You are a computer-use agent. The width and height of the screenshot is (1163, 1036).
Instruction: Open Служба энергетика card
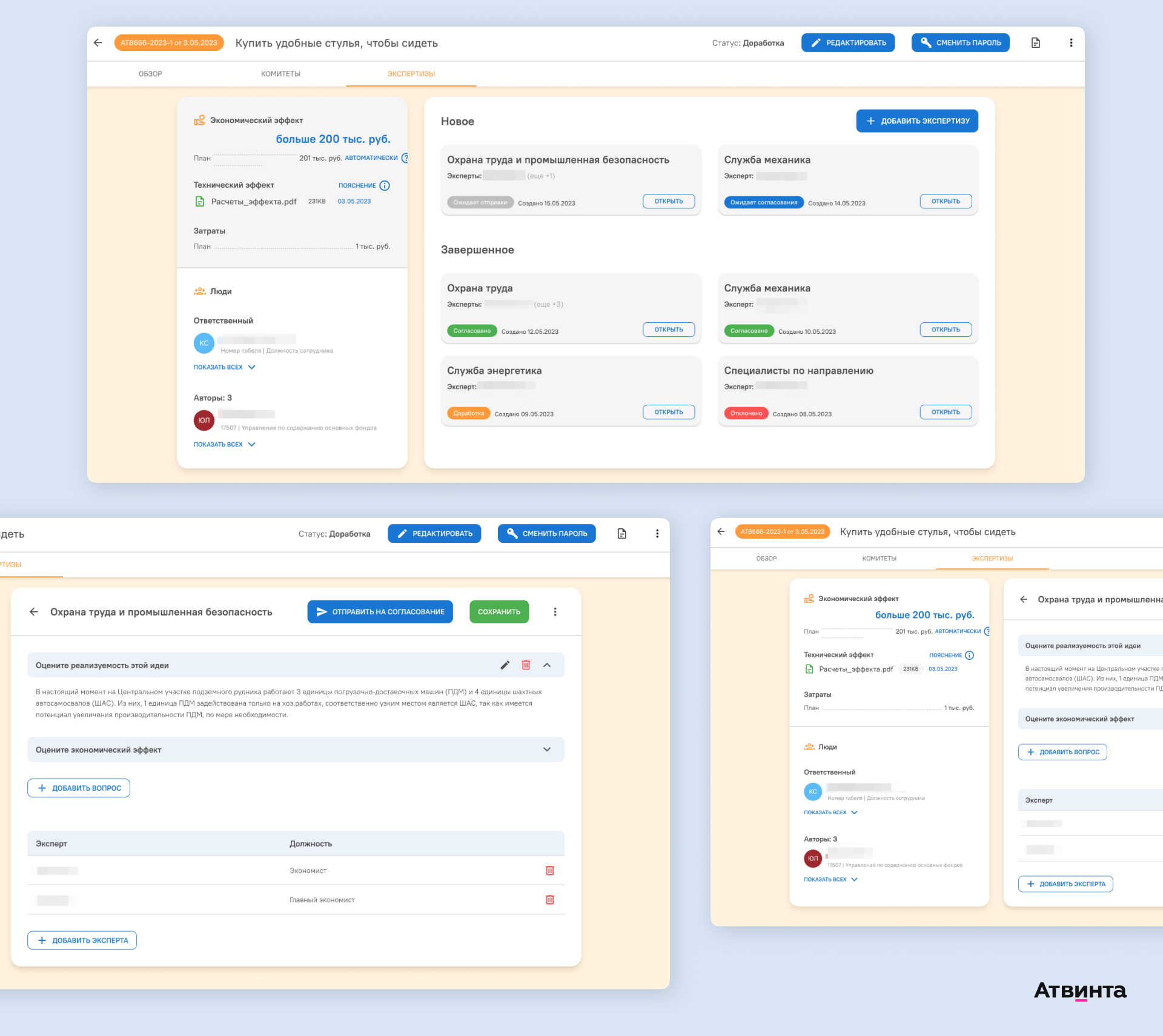[669, 412]
